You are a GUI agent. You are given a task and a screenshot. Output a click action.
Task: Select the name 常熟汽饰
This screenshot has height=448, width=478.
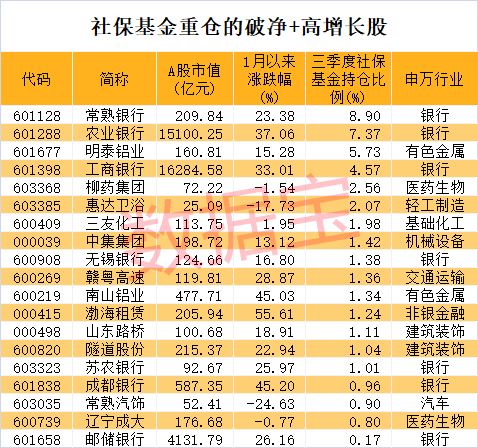point(115,403)
